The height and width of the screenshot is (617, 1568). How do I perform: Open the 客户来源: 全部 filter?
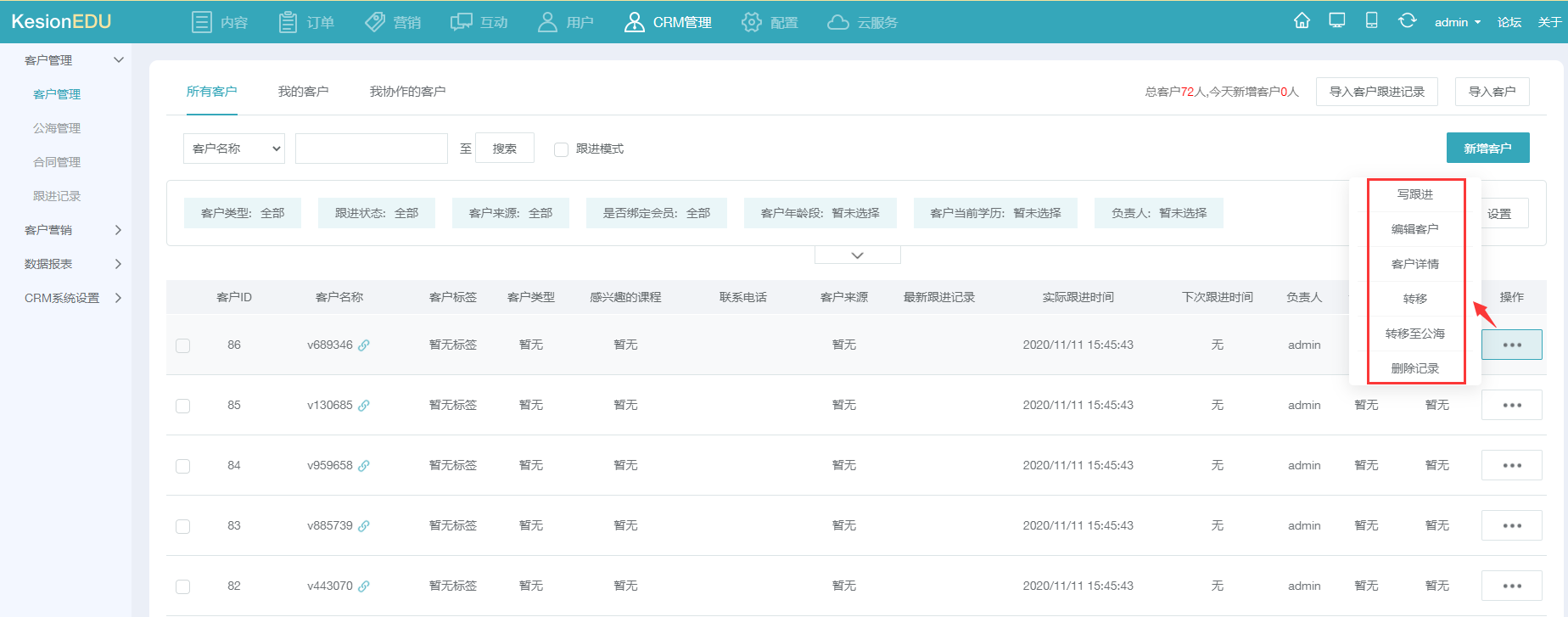point(511,213)
